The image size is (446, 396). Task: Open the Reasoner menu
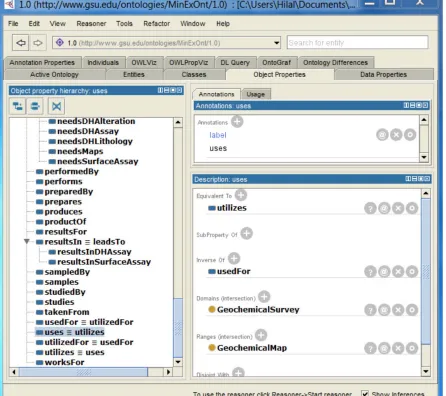coord(91,24)
